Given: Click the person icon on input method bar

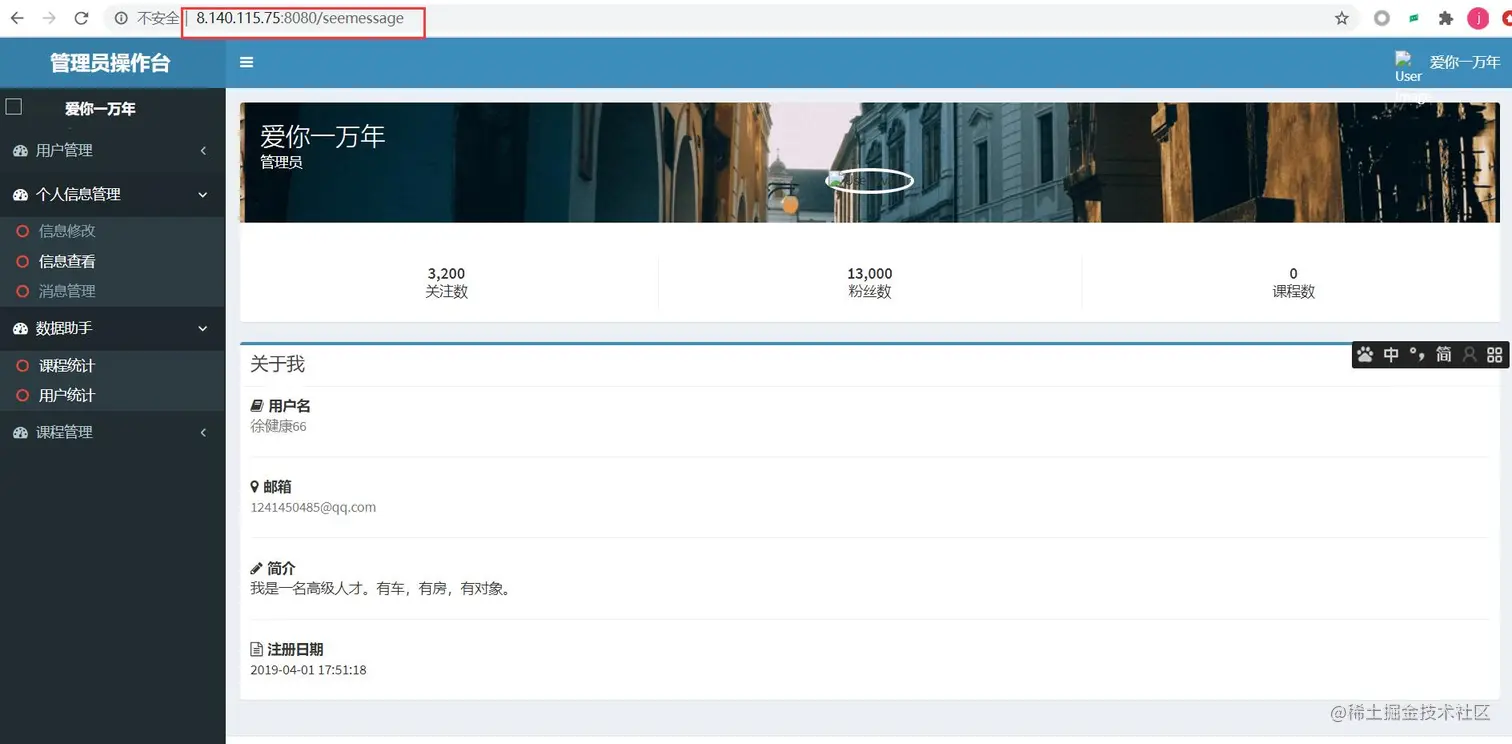Looking at the screenshot, I should click(1469, 354).
